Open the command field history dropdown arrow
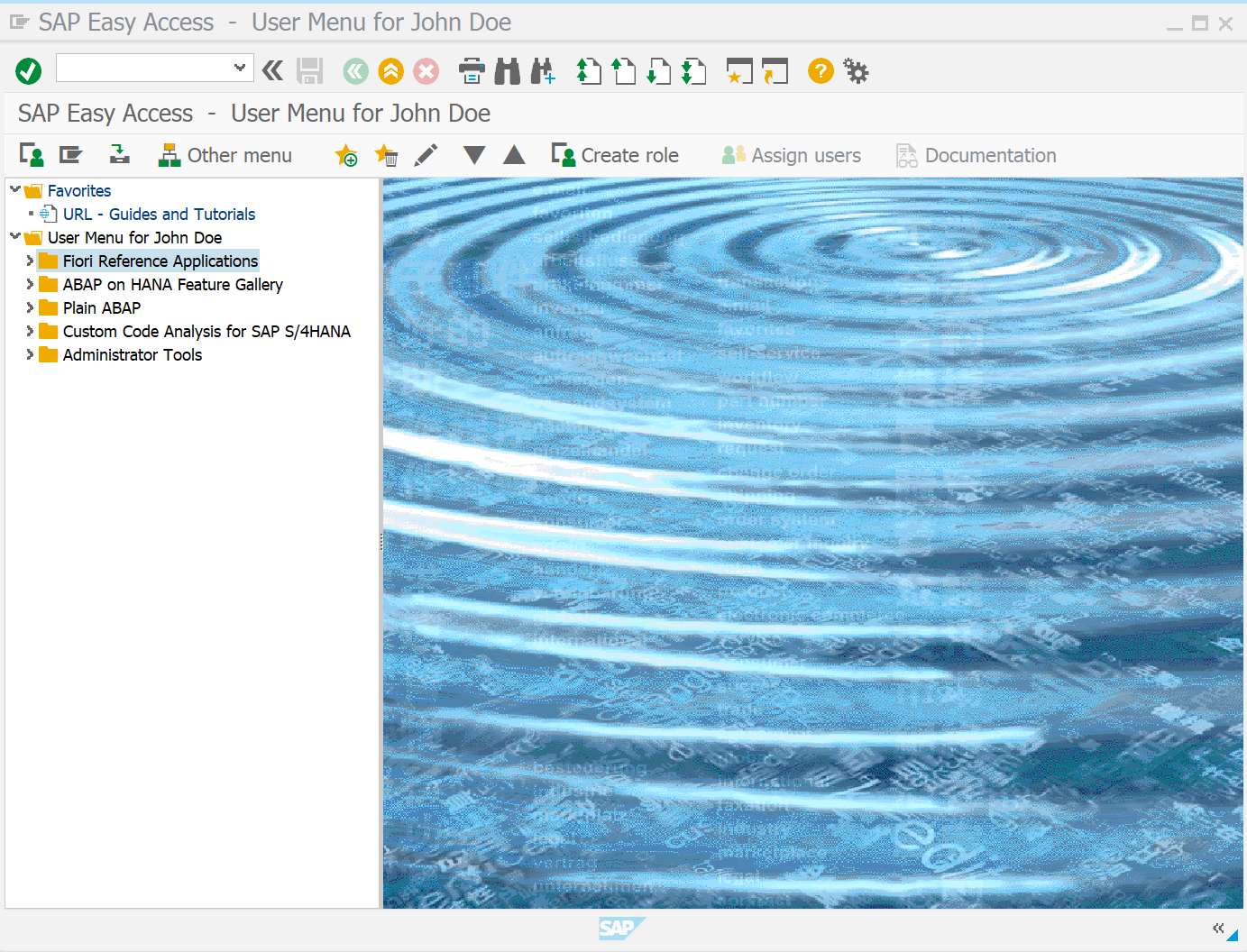 pyautogui.click(x=240, y=68)
